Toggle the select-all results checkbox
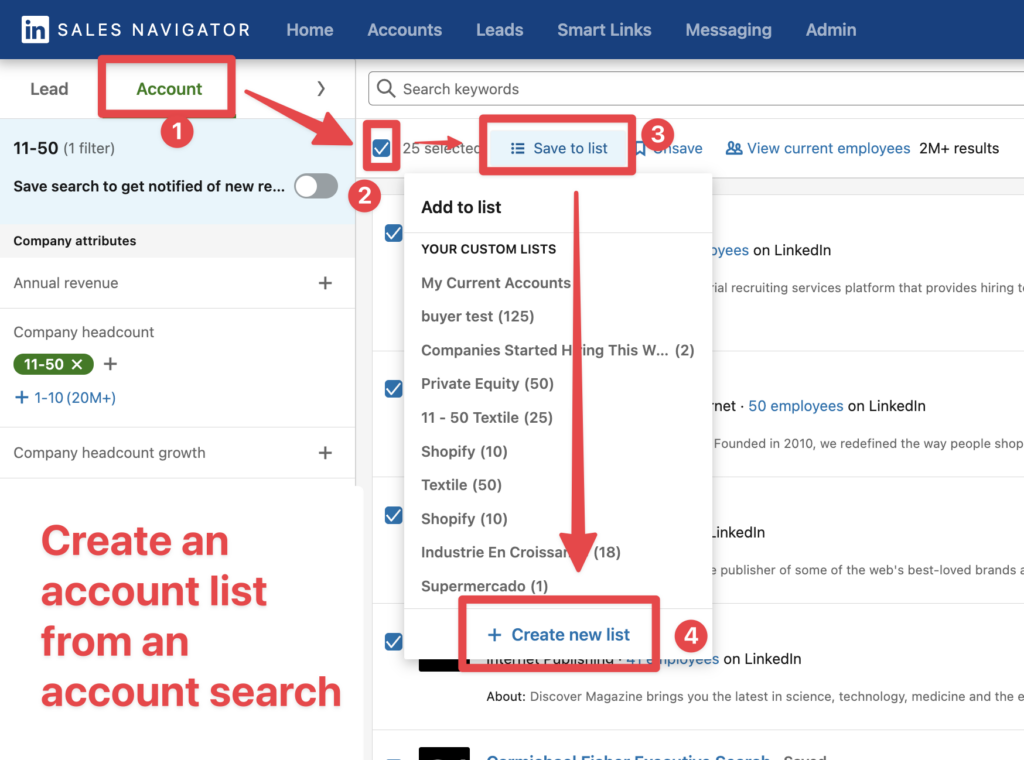This screenshot has height=760, width=1024. click(x=381, y=148)
